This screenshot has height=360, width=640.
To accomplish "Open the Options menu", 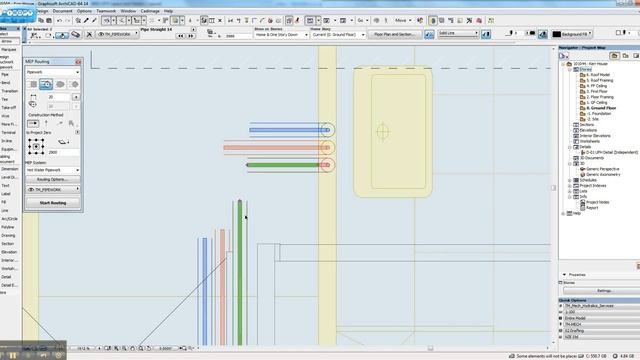I will (84, 11).
